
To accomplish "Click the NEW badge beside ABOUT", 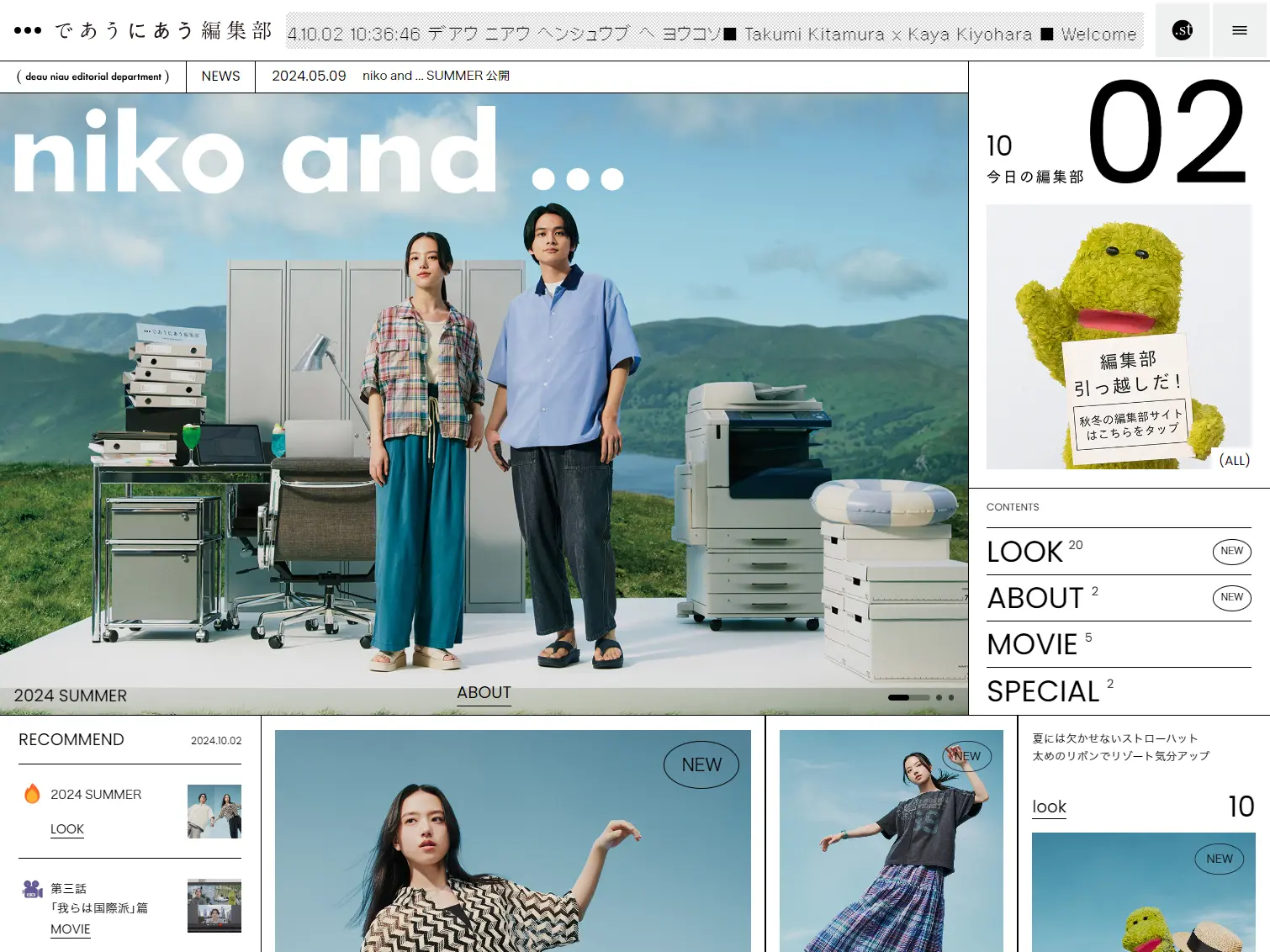I will tap(1232, 598).
